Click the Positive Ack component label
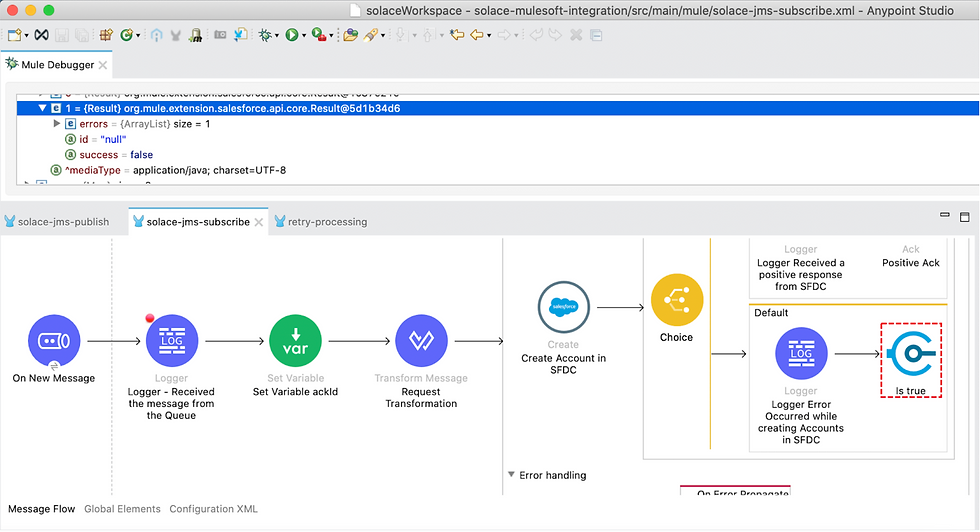The image size is (980, 532). (x=911, y=263)
